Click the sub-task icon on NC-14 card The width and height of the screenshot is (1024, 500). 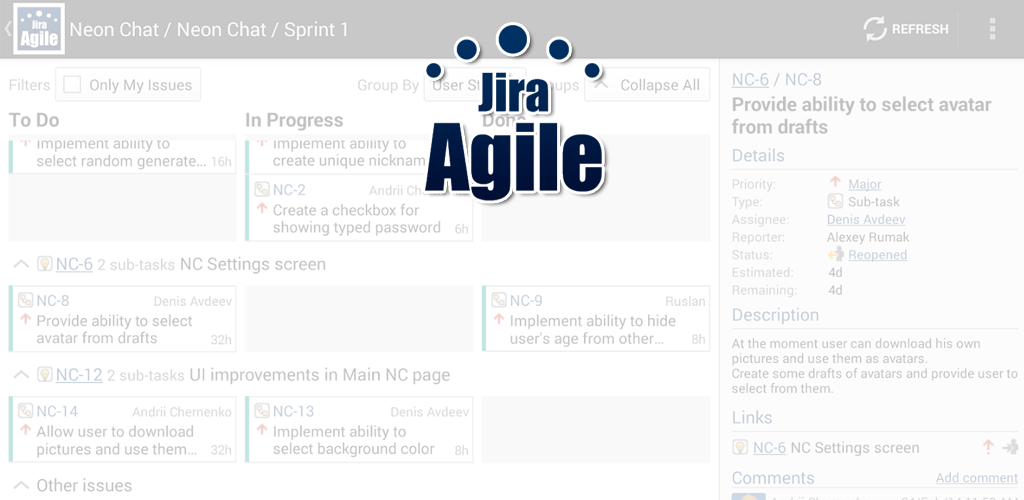coord(26,411)
